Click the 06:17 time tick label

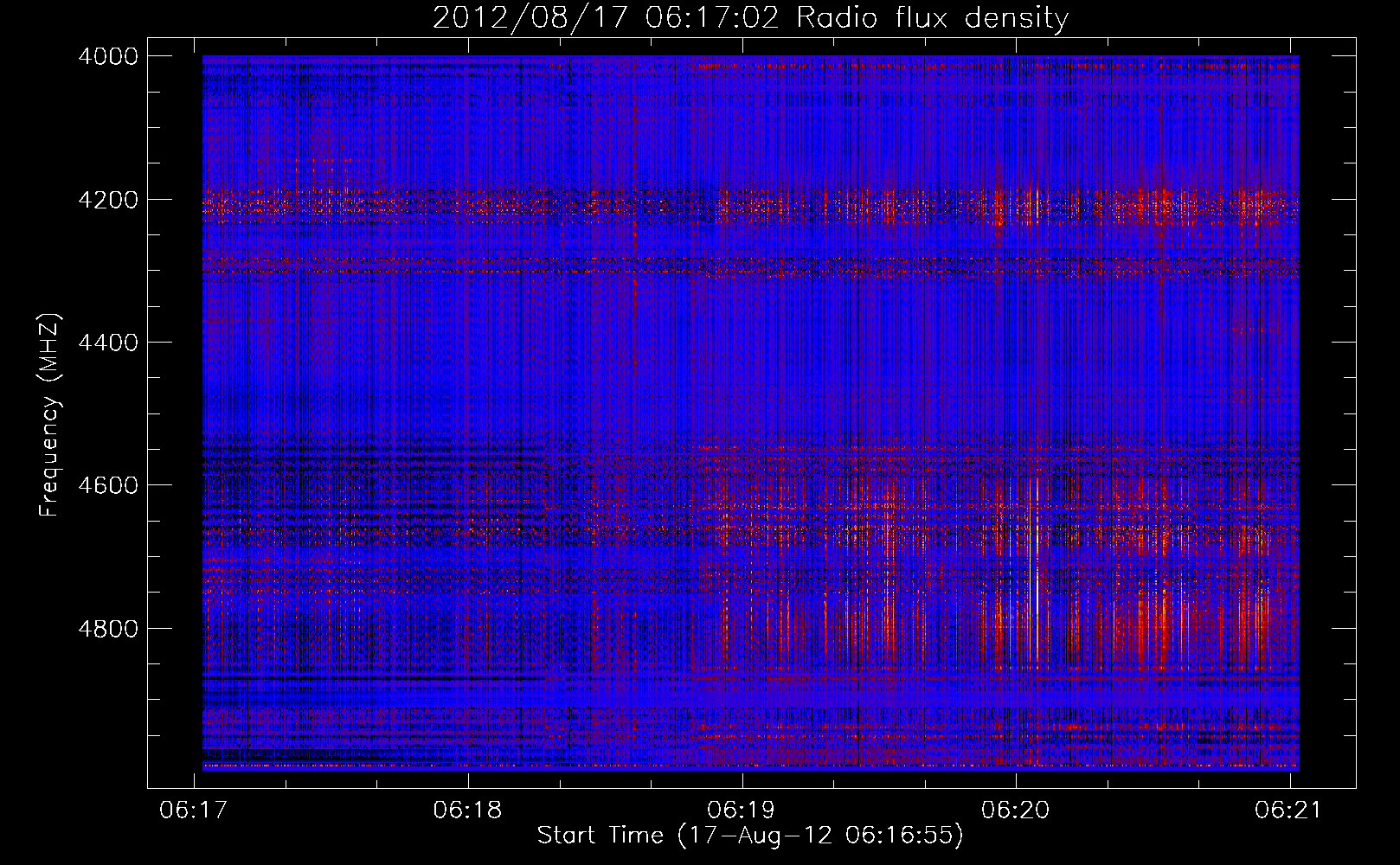pos(194,810)
